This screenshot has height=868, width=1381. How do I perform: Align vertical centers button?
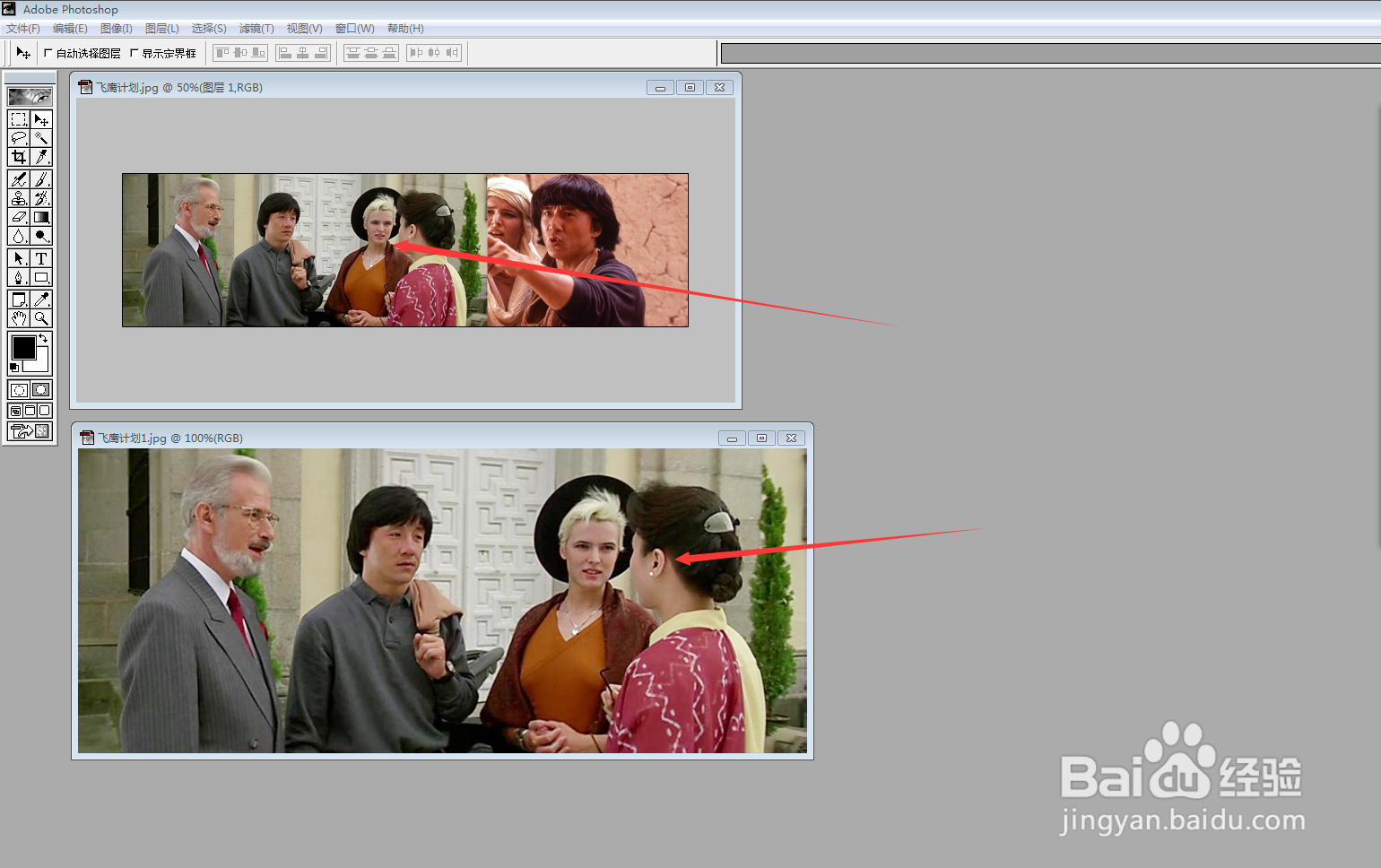240,53
